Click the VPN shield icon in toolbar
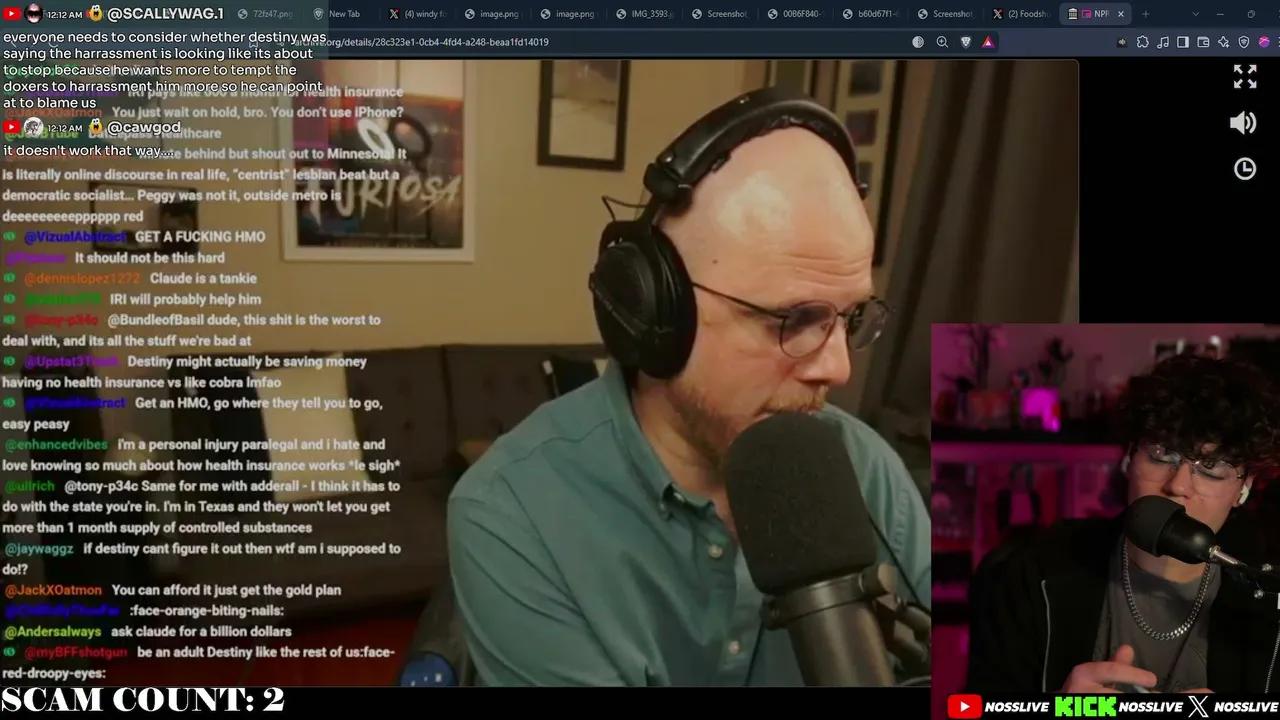 (1244, 42)
